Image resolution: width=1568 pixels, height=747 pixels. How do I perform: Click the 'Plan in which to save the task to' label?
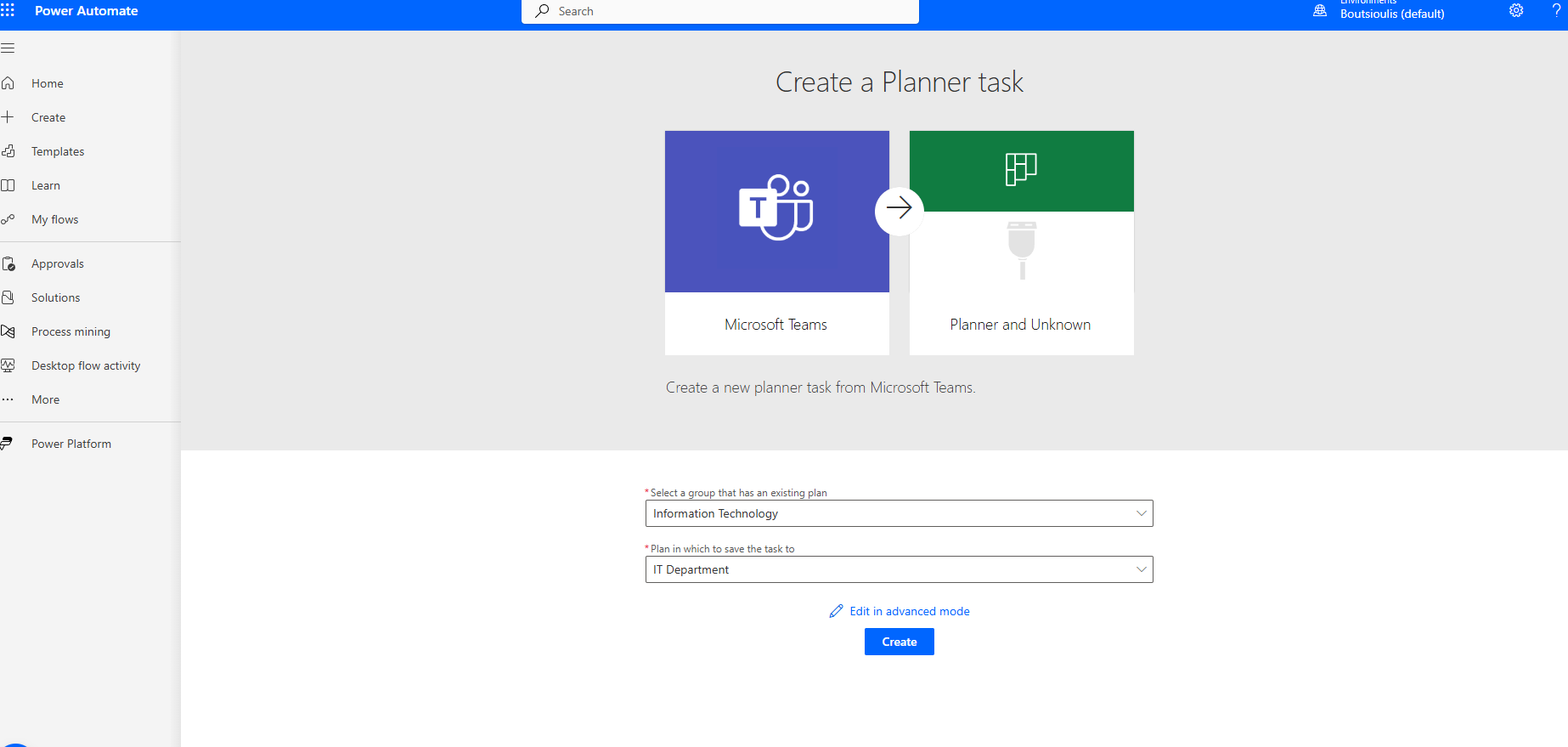click(723, 549)
